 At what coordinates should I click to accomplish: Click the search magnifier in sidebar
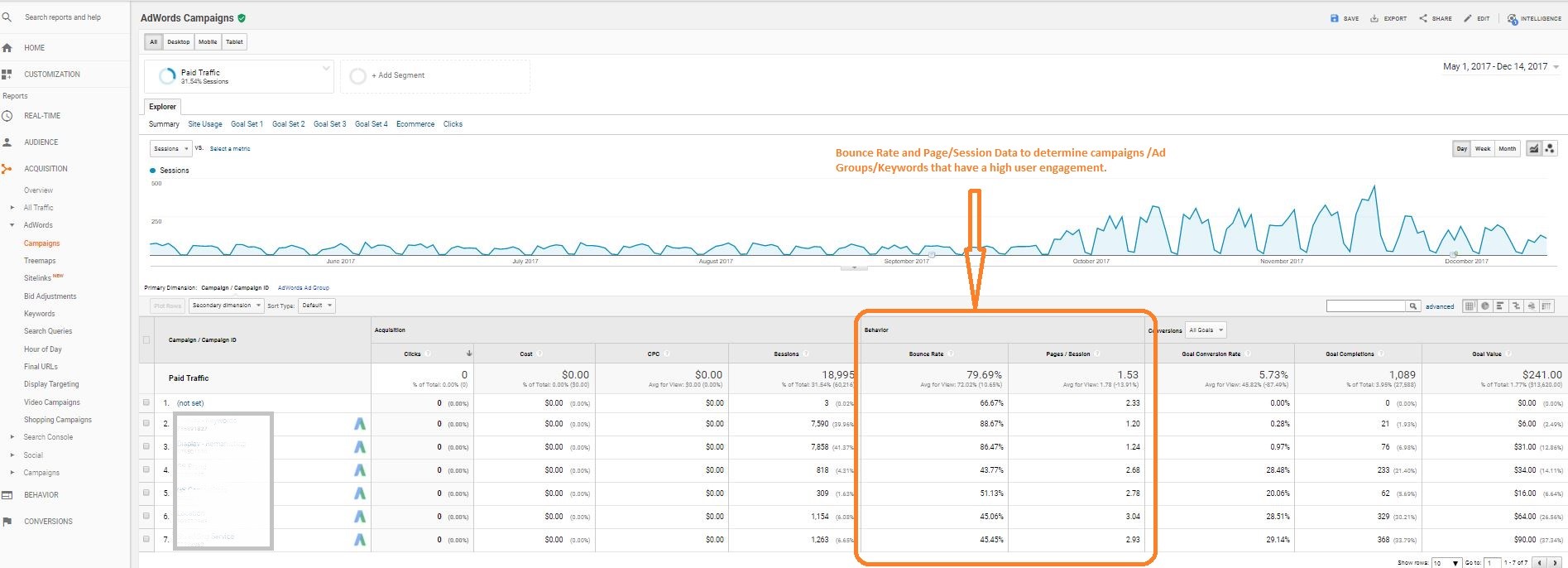click(x=7, y=17)
